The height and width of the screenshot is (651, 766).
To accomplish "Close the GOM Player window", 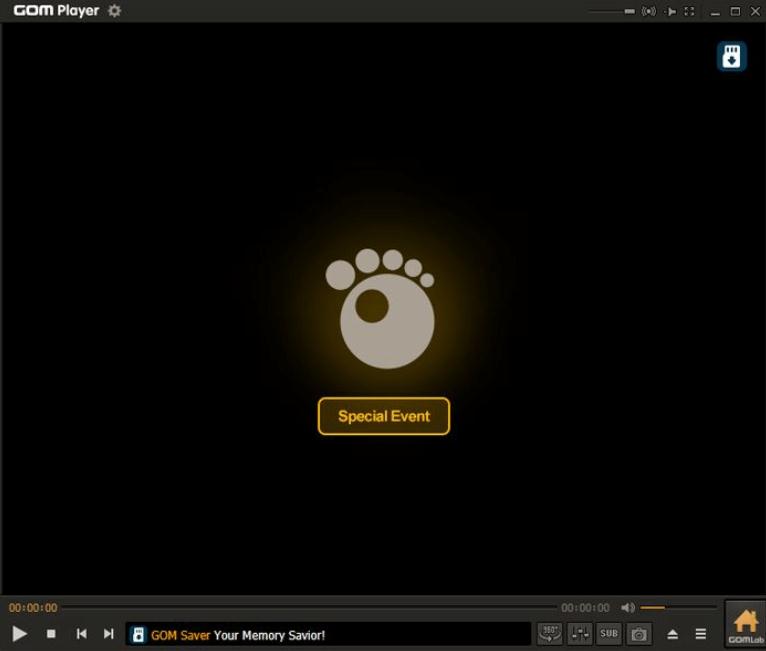I will click(x=755, y=11).
